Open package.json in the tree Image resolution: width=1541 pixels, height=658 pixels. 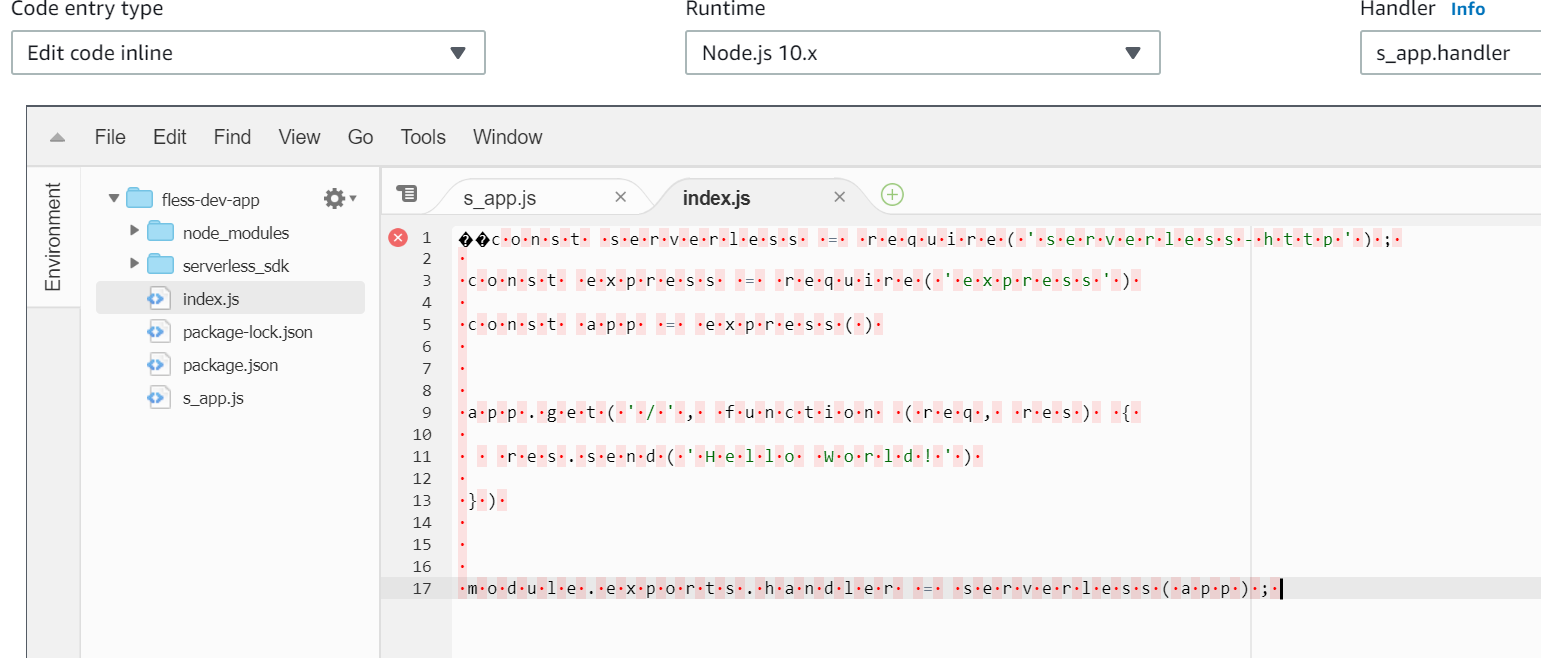click(x=230, y=365)
